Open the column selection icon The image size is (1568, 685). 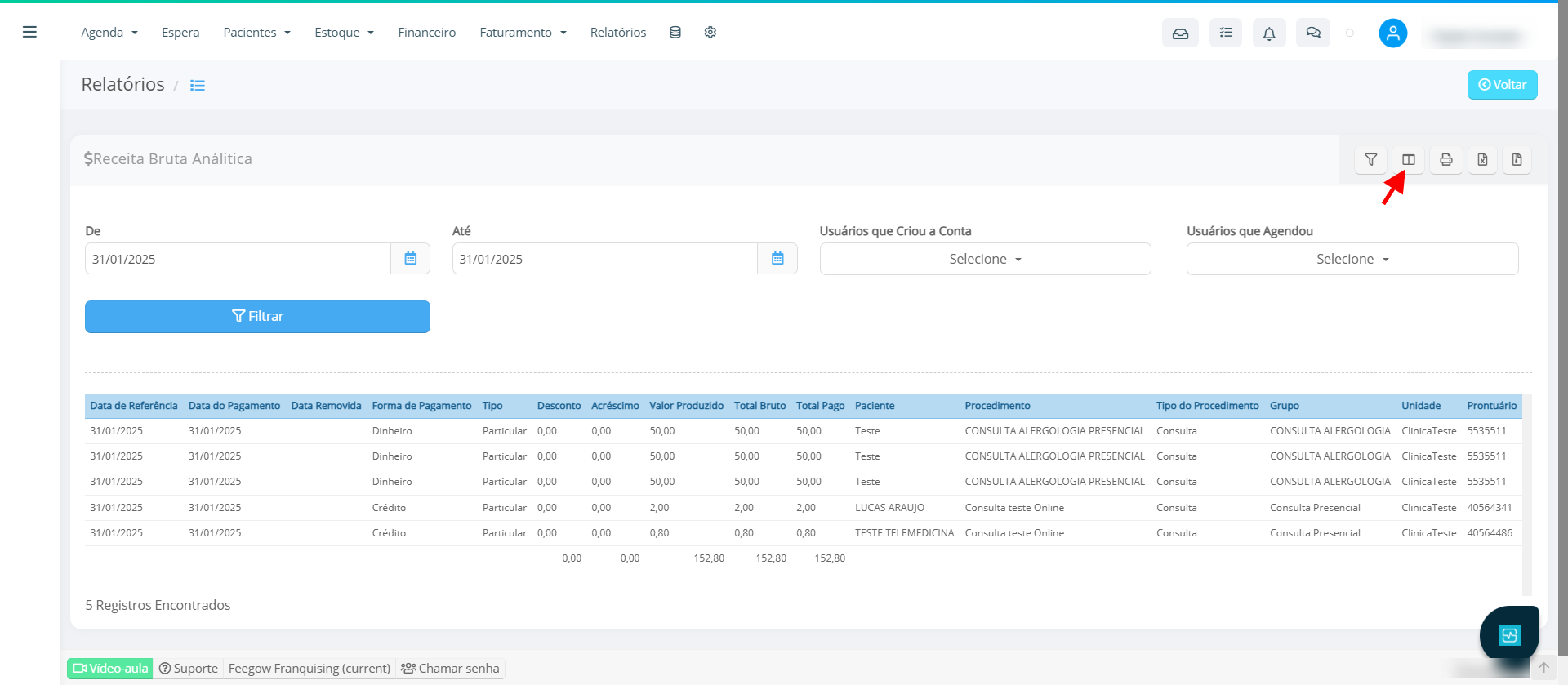pos(1409,159)
